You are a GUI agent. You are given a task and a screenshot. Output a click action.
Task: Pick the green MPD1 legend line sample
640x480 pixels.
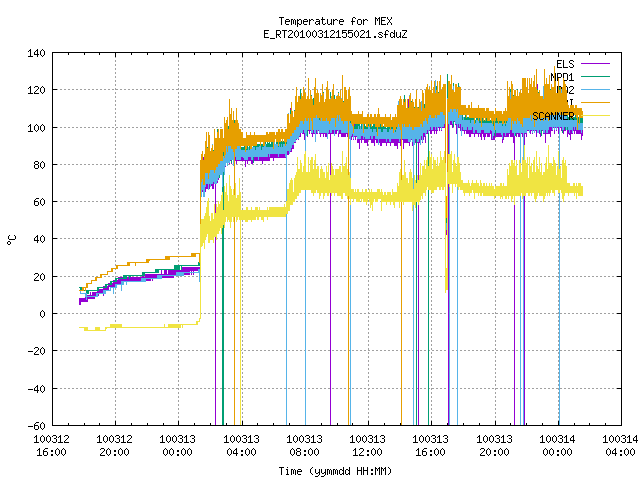click(595, 76)
